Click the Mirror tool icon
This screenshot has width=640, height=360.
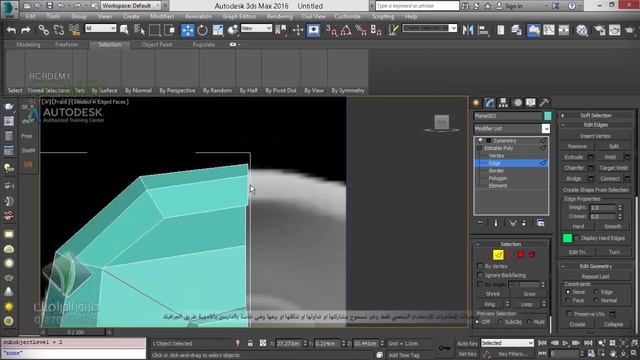point(468,30)
